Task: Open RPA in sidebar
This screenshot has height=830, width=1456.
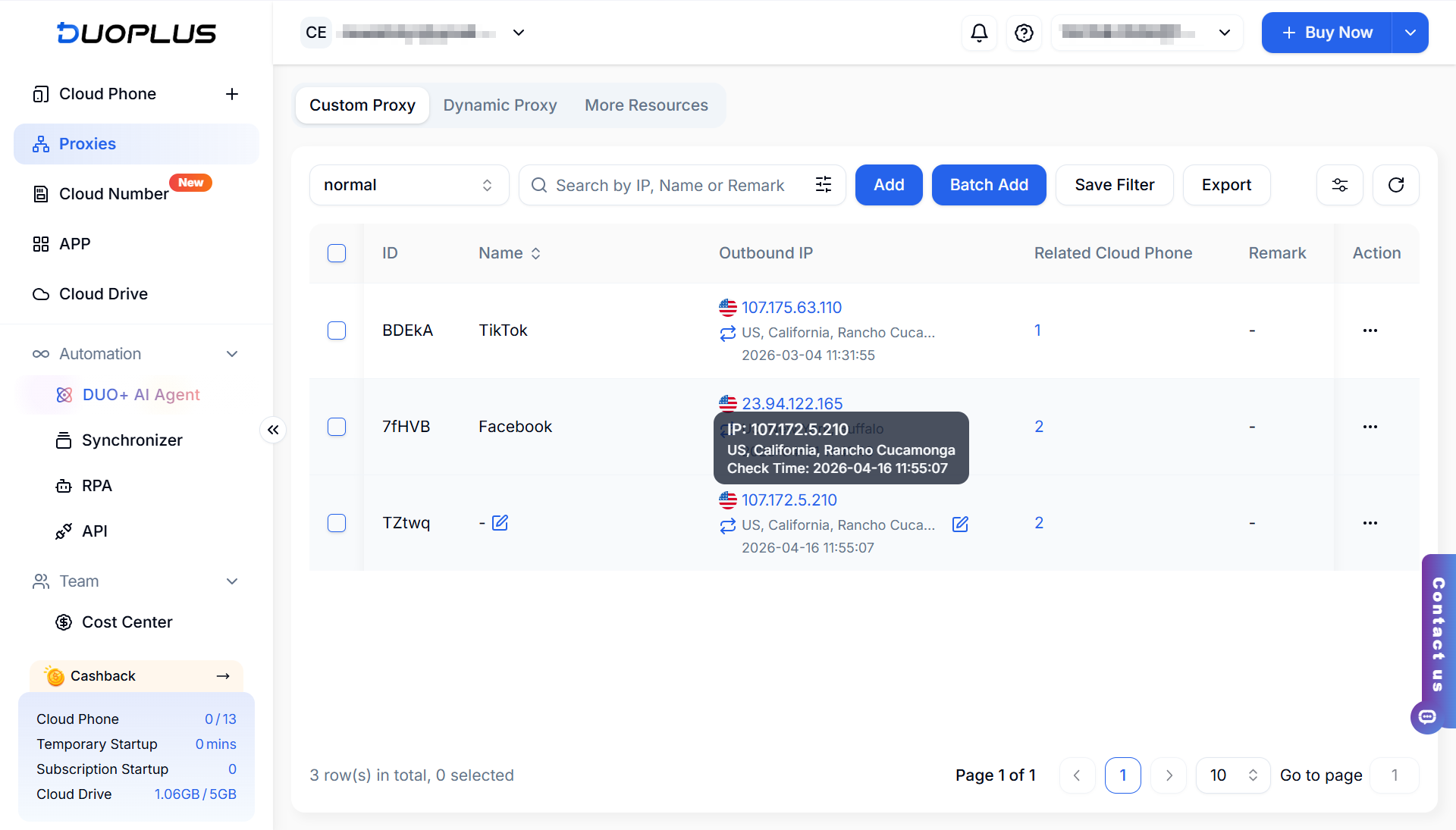Action: point(96,486)
